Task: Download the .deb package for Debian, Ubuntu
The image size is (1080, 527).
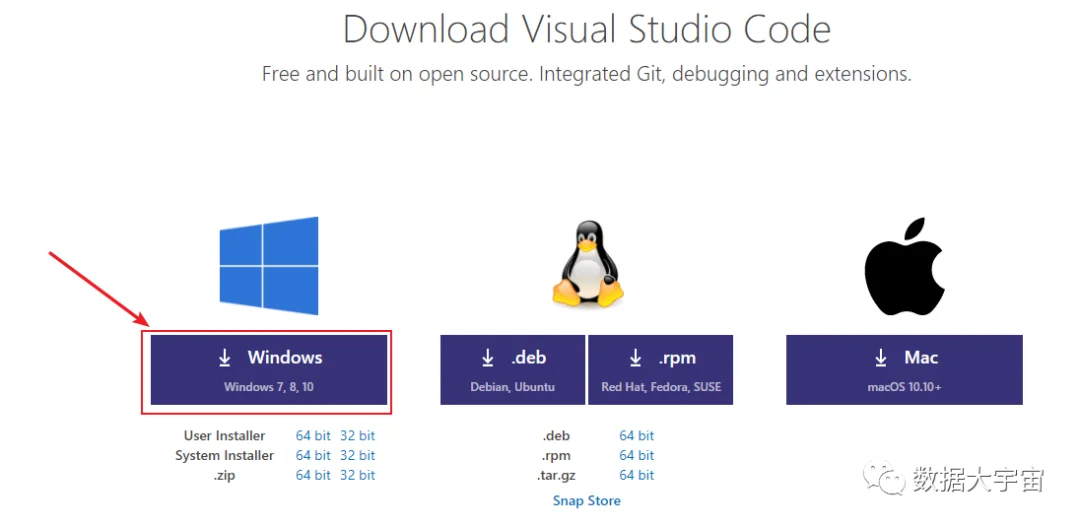Action: [512, 370]
